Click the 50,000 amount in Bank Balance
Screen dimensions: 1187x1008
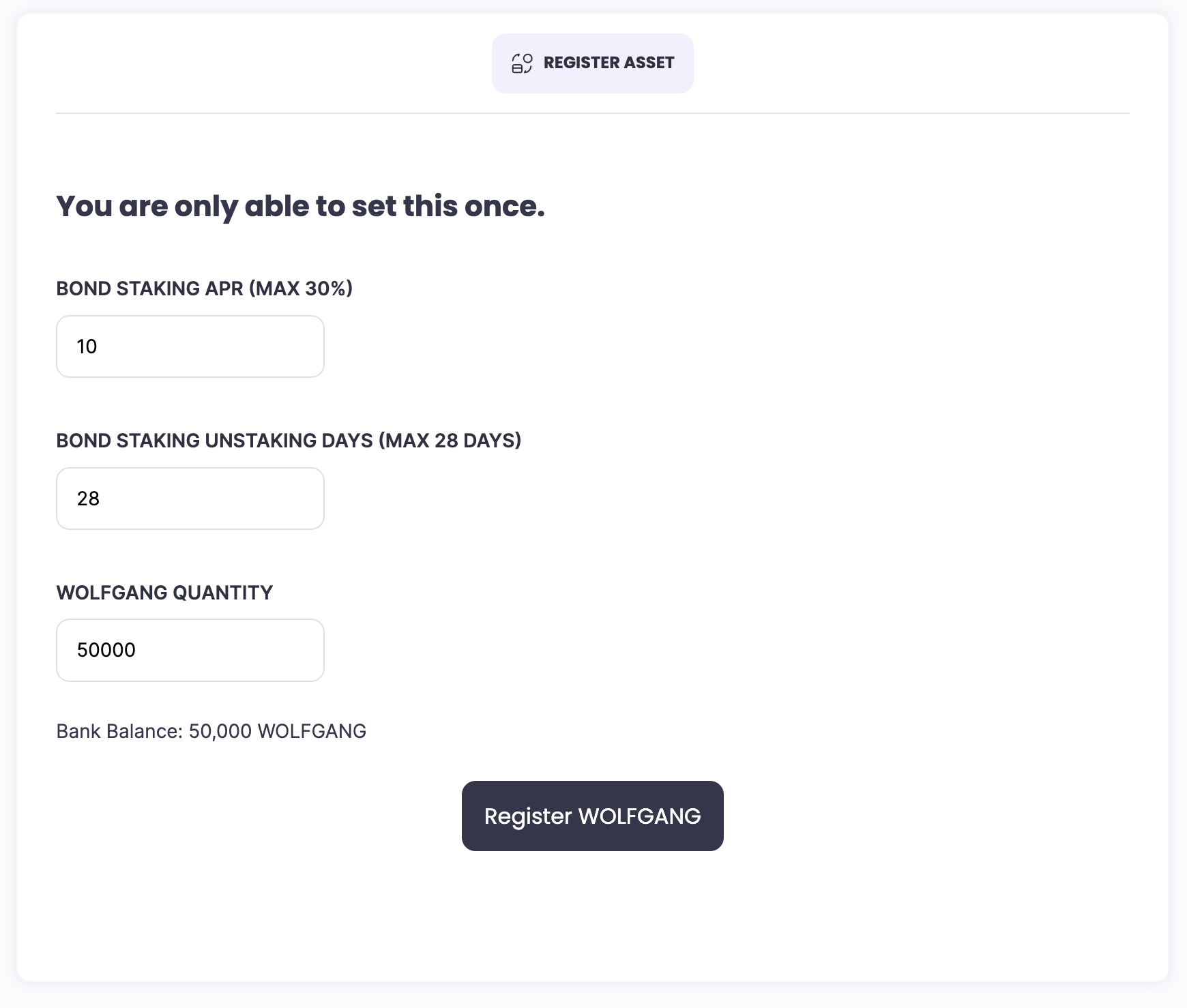click(x=220, y=731)
